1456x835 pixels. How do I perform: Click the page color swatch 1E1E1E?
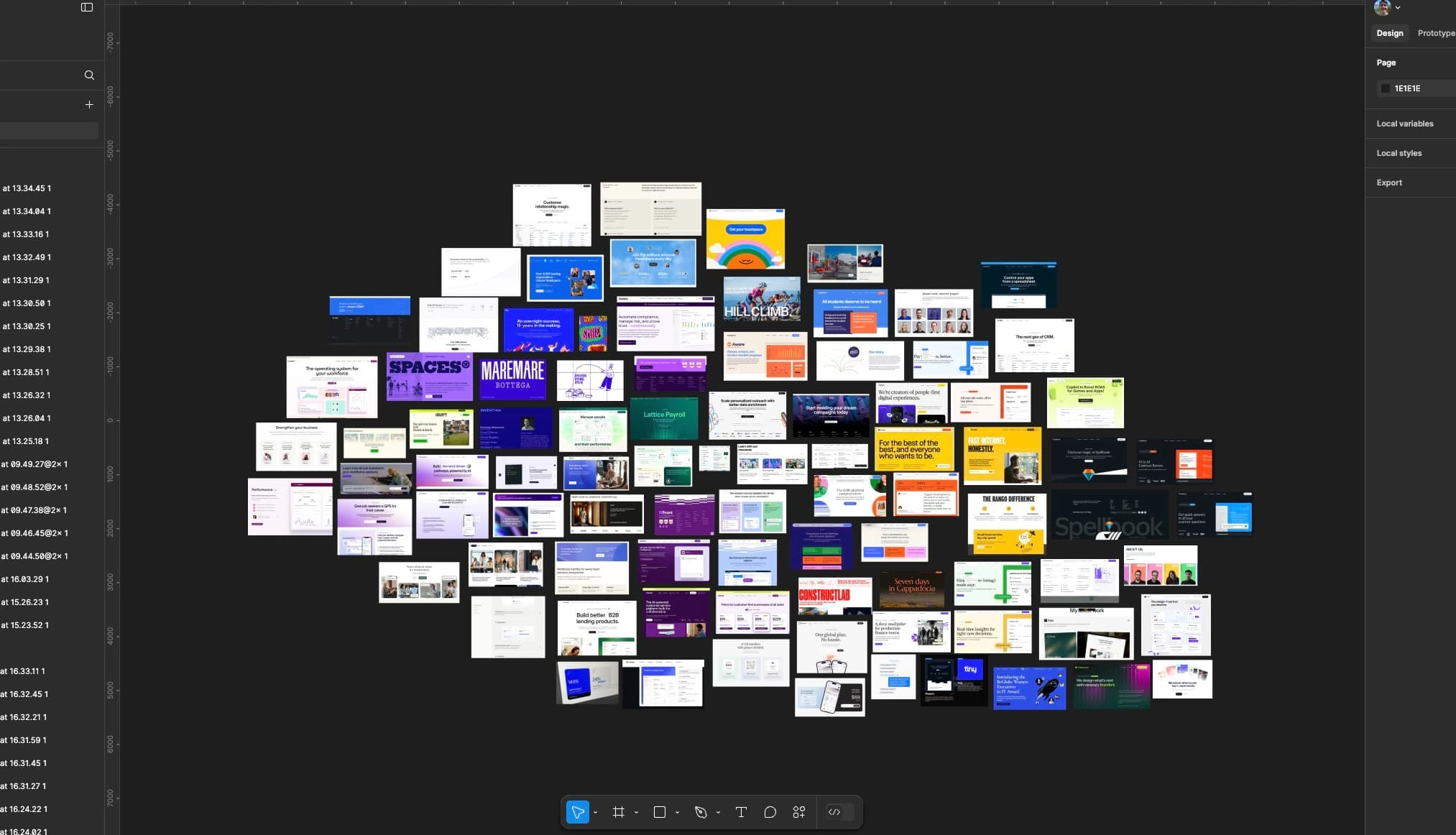point(1385,88)
